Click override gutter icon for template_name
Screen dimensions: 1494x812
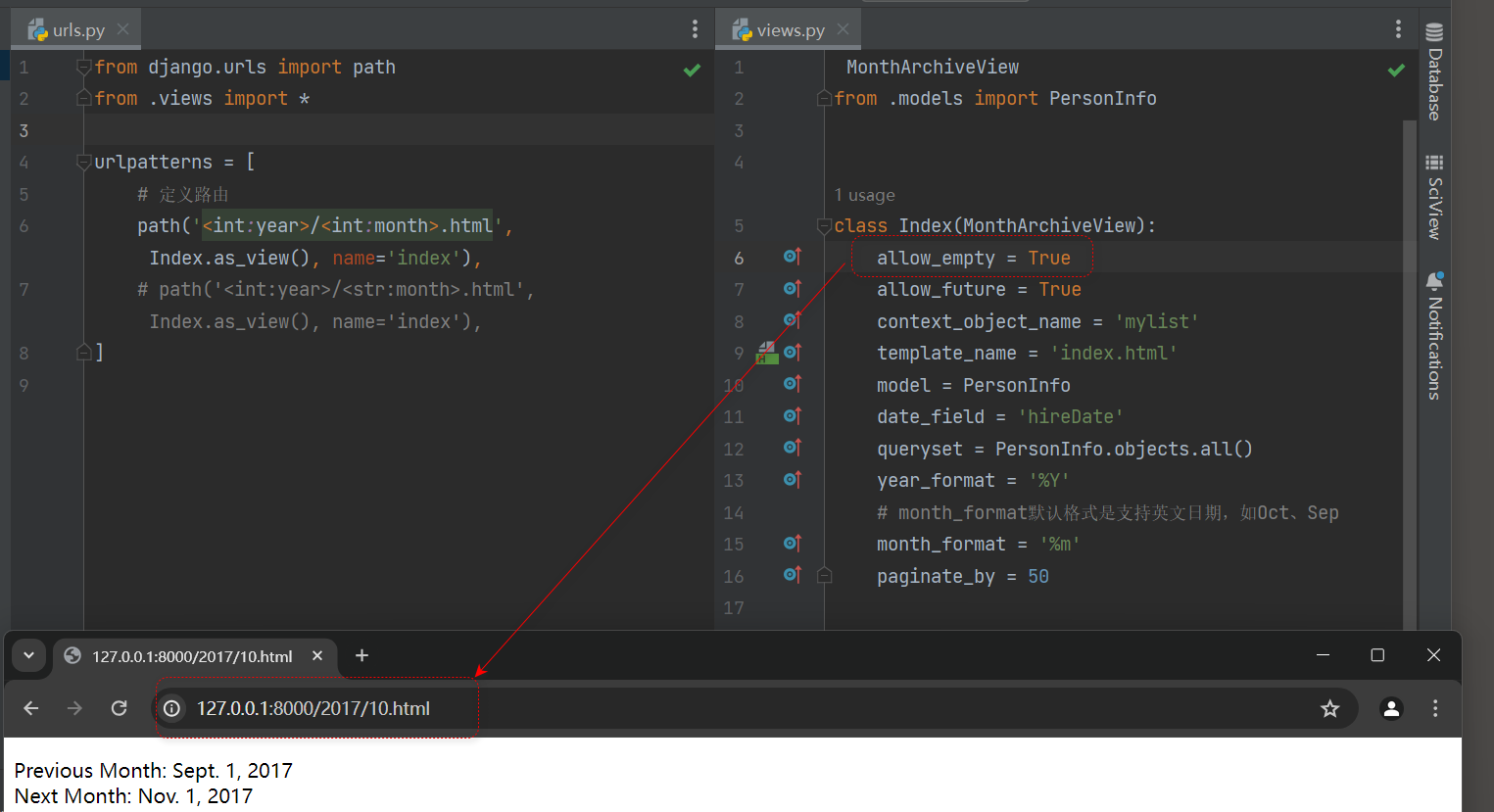[793, 353]
